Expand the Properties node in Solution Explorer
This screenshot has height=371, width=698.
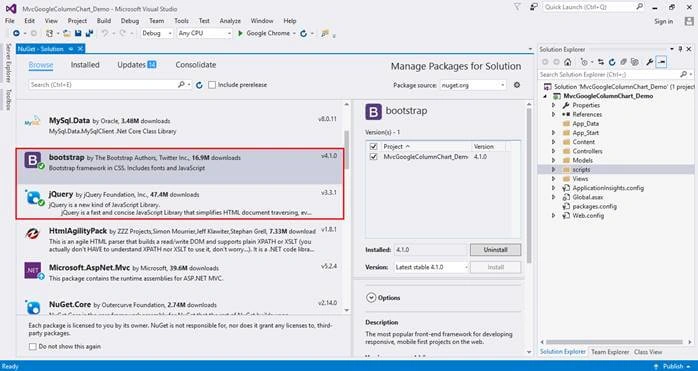click(x=553, y=105)
